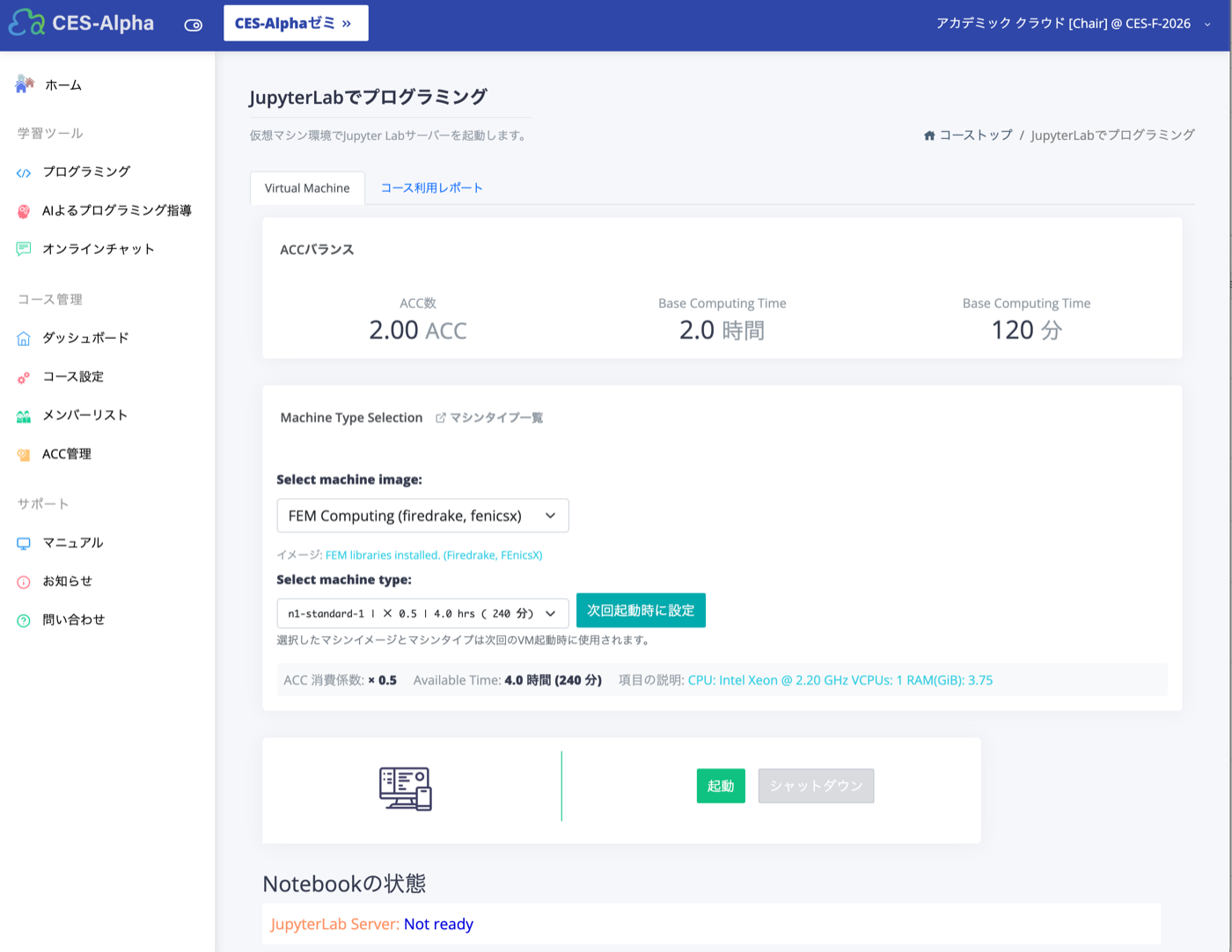The image size is (1232, 952).
Task: Toggle the sidebar switch next to CES-Alpha
Action: [194, 25]
